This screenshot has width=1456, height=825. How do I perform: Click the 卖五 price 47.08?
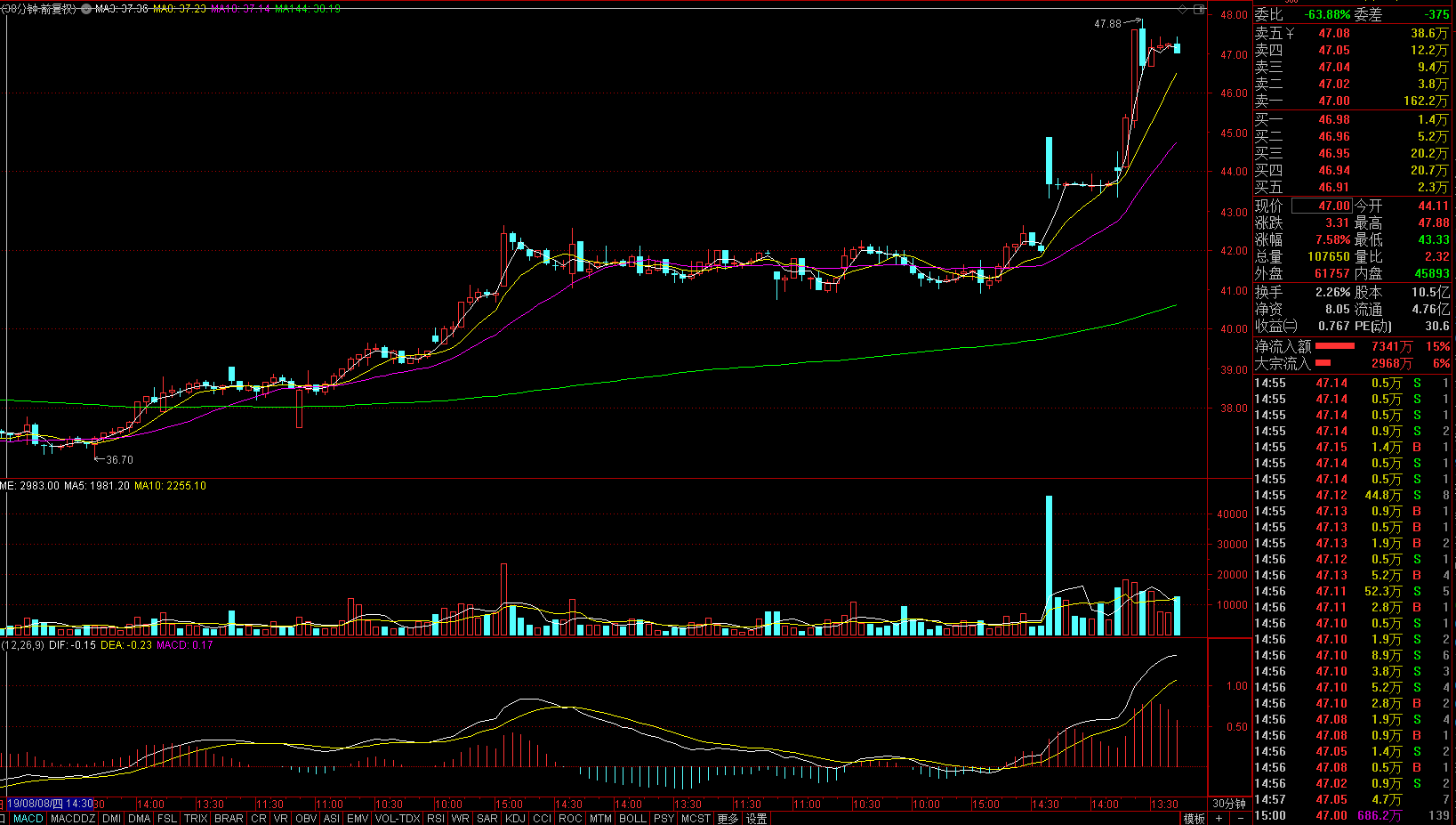pyautogui.click(x=1334, y=33)
